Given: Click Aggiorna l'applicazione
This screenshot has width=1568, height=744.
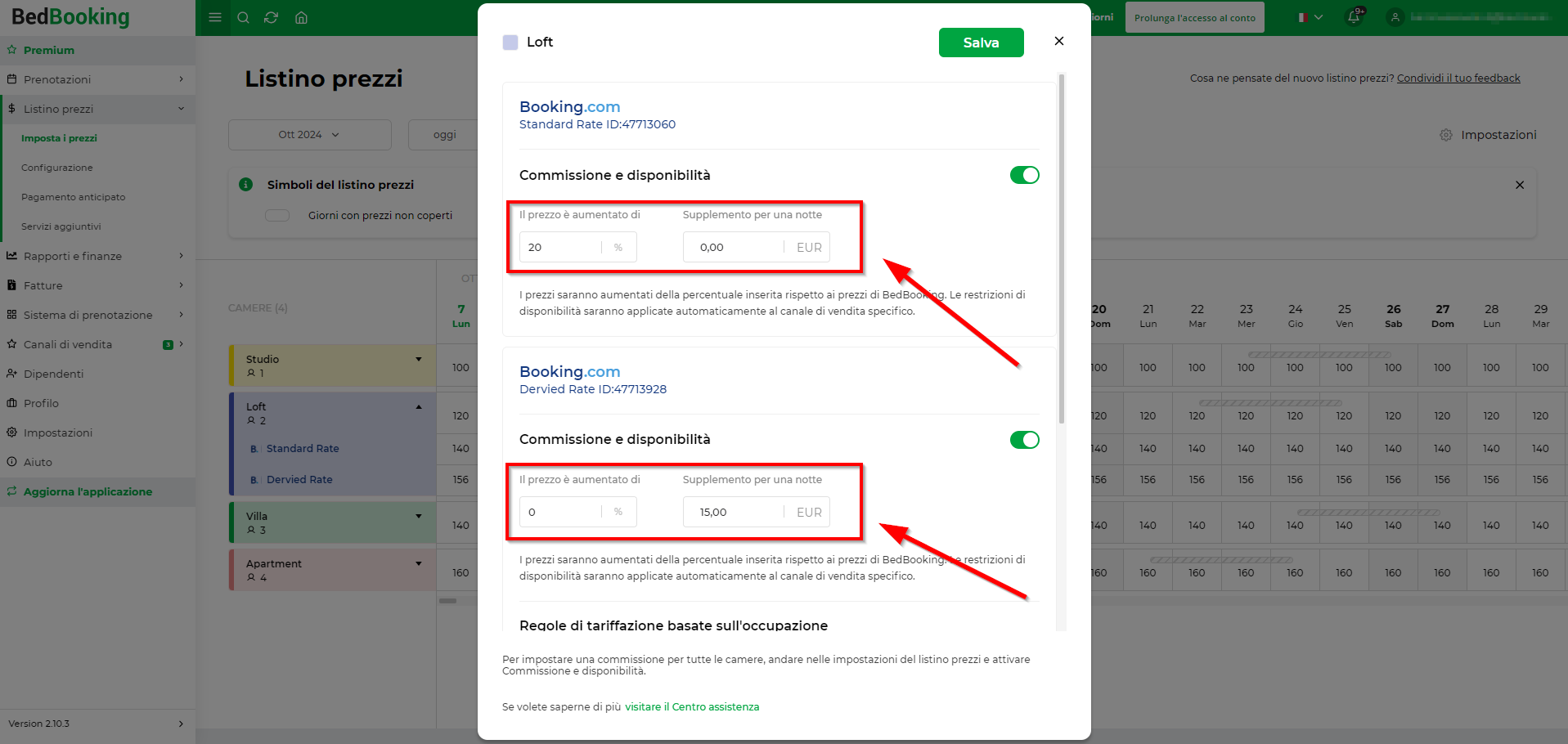Looking at the screenshot, I should point(97,491).
